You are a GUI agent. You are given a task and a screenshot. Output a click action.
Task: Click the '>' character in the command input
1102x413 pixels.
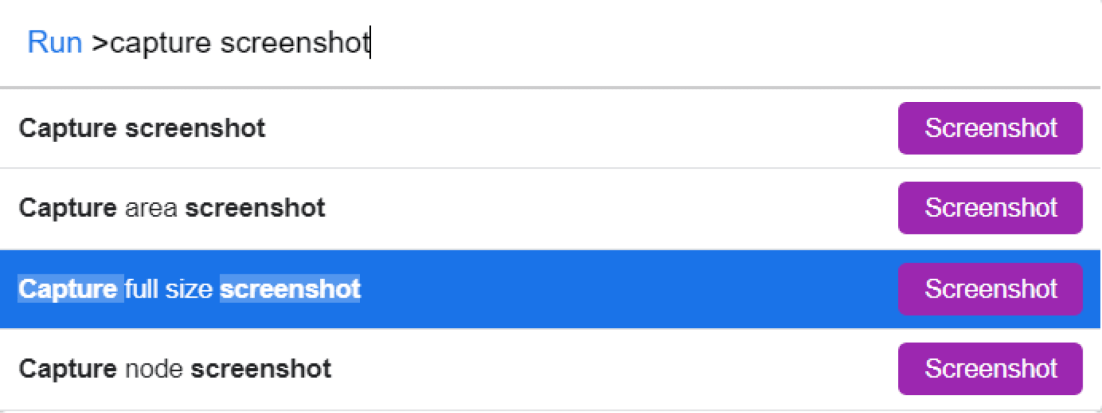point(100,44)
